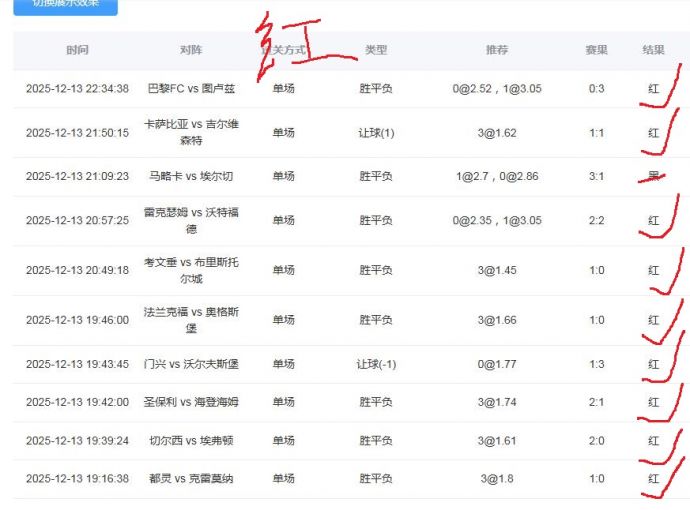Open the 门兴 vs 沃尔夫斯堡 match
Image resolution: width=690 pixels, height=510 pixels.
click(191, 364)
